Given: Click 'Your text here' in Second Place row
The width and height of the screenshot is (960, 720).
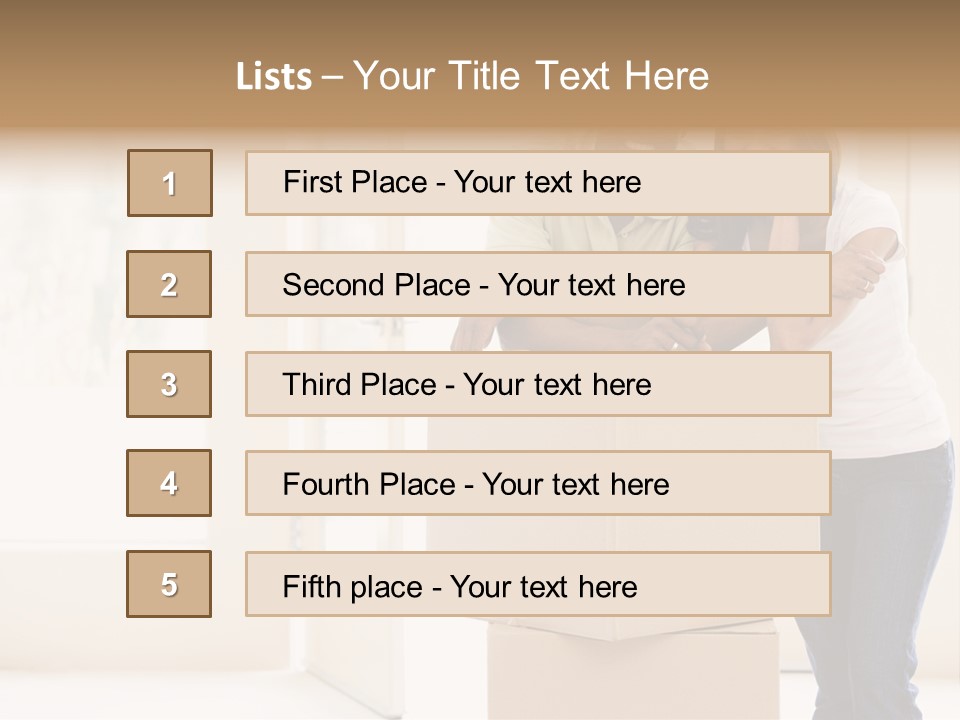Looking at the screenshot, I should point(591,285).
